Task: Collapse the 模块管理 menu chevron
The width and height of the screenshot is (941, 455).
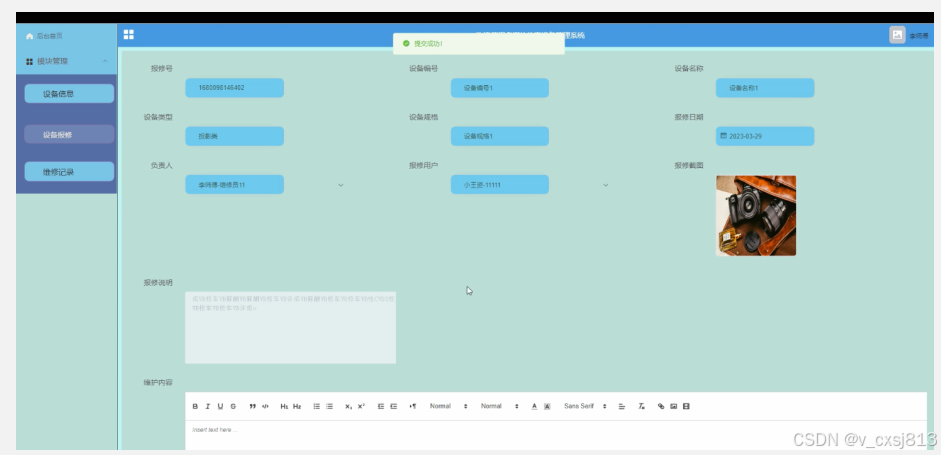Action: (105, 61)
